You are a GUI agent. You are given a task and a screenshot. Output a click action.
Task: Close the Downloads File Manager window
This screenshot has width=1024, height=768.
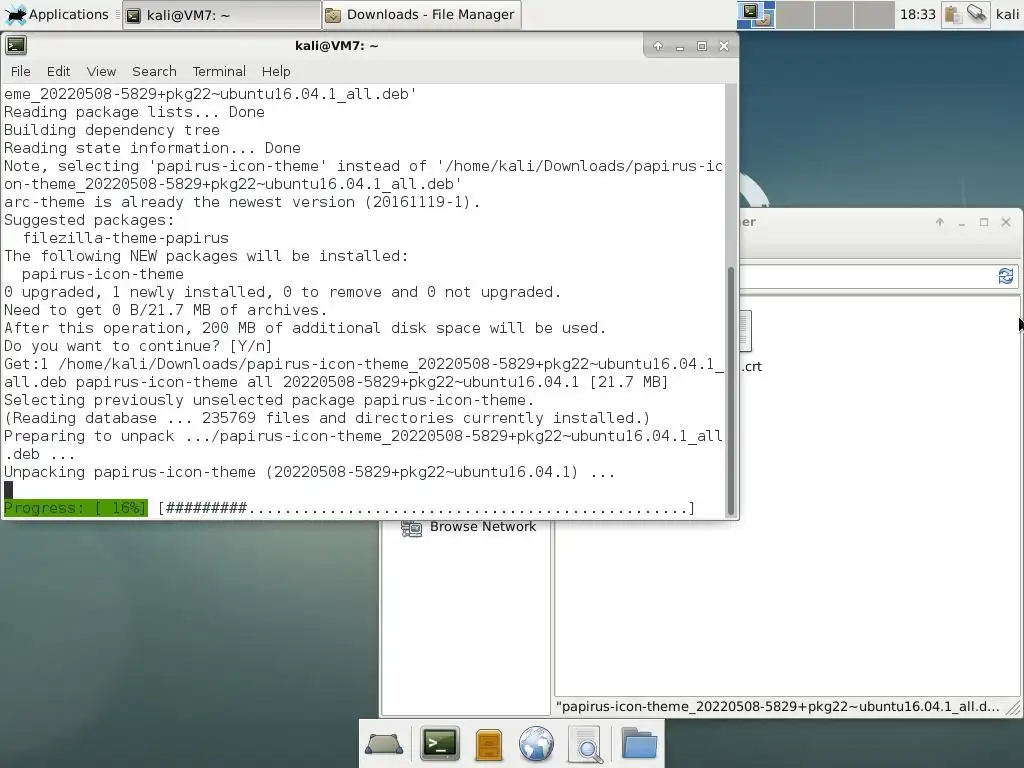click(x=1006, y=222)
